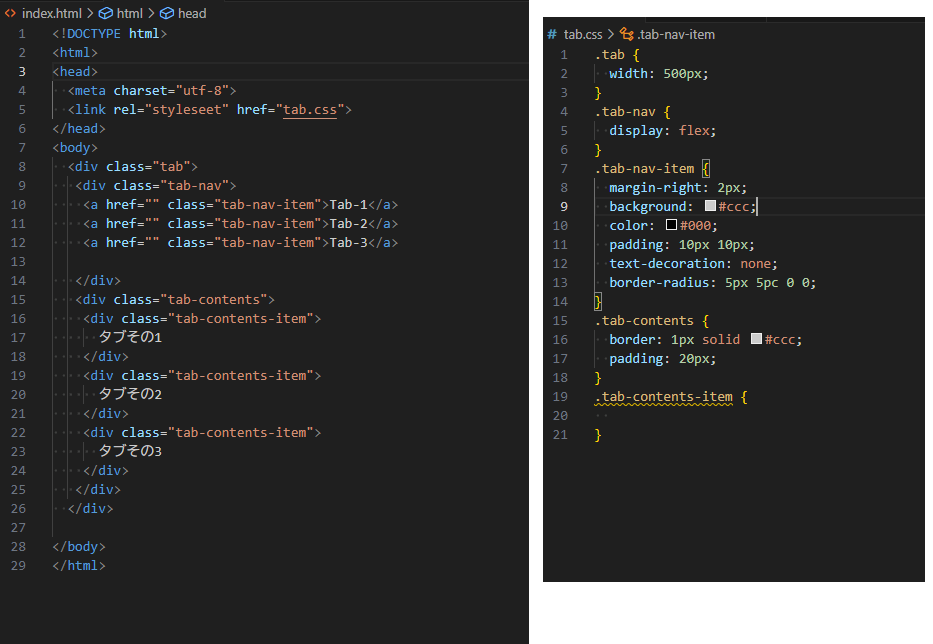Click the closing </html> tag

(79, 565)
